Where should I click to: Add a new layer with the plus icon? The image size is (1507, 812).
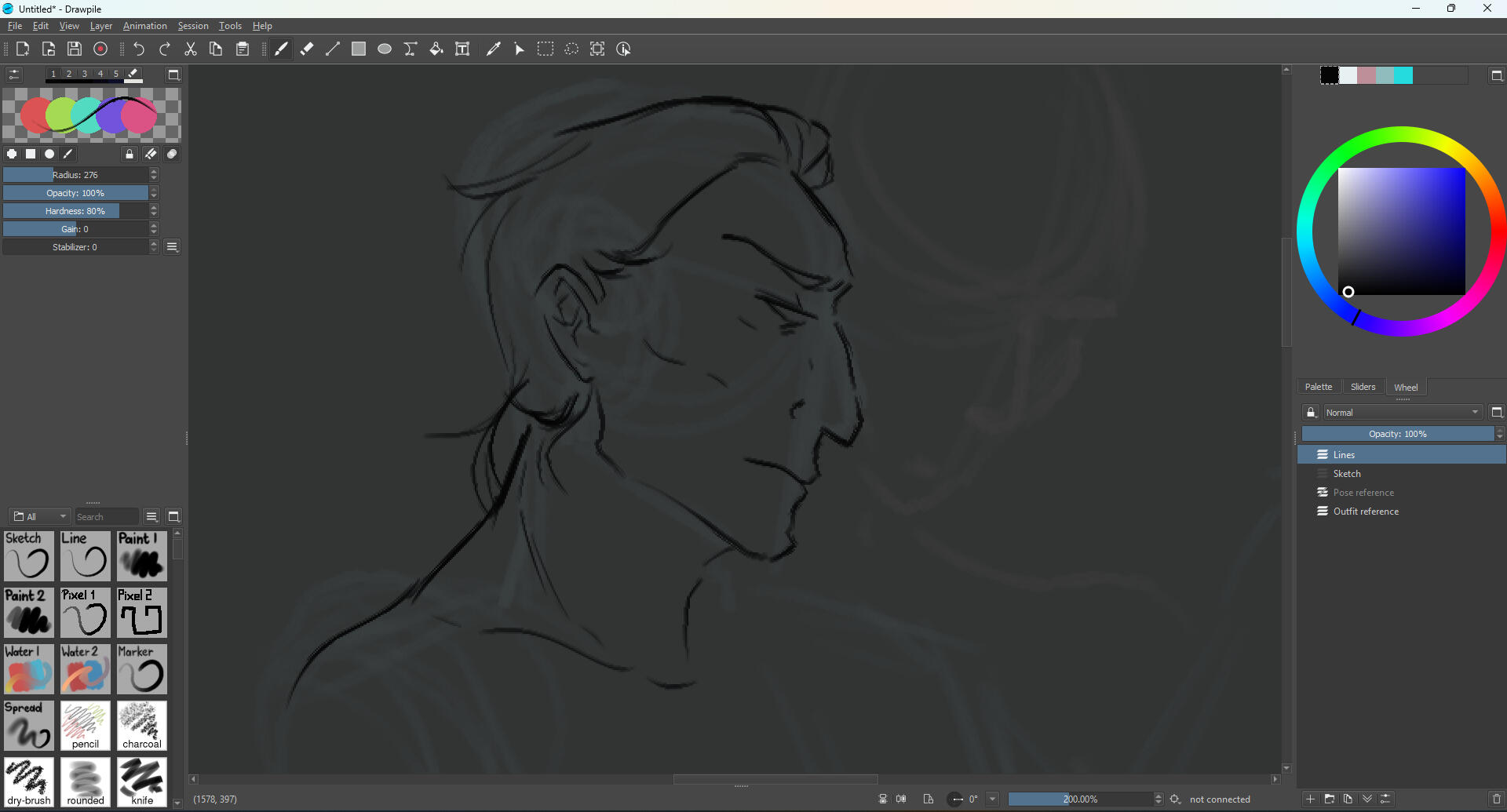click(1309, 799)
